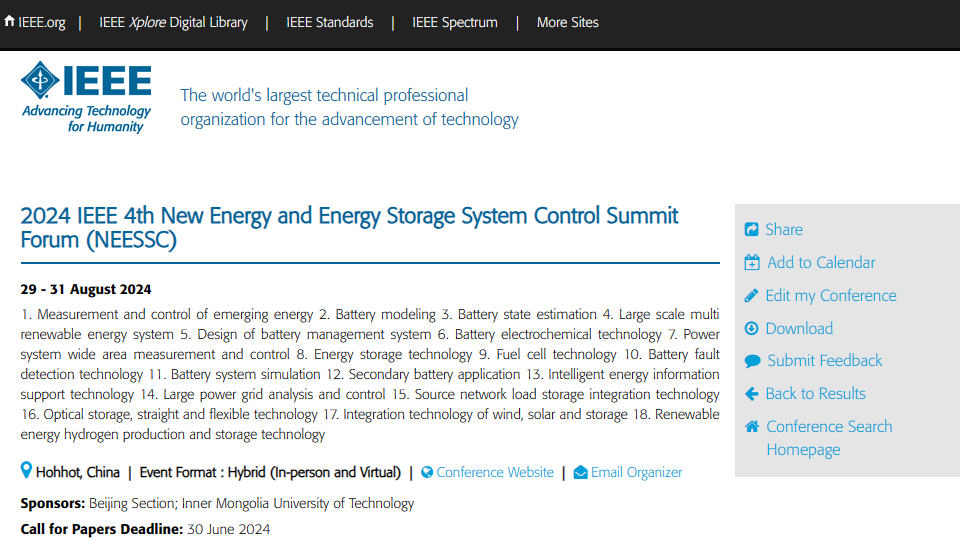
Task: Open the Conference Website link
Action: (495, 472)
